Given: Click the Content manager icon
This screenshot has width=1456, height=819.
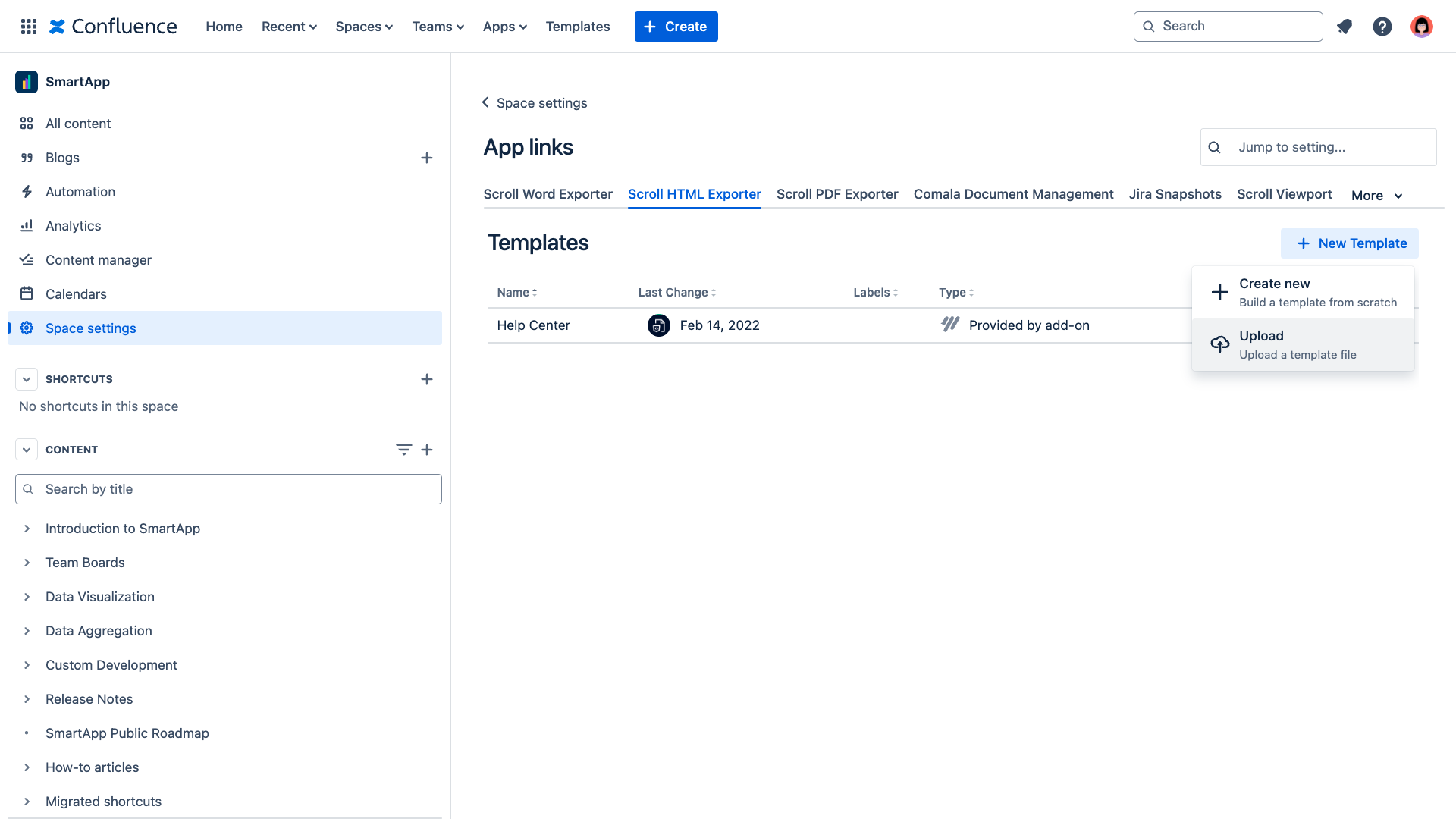Looking at the screenshot, I should pyautogui.click(x=26, y=260).
